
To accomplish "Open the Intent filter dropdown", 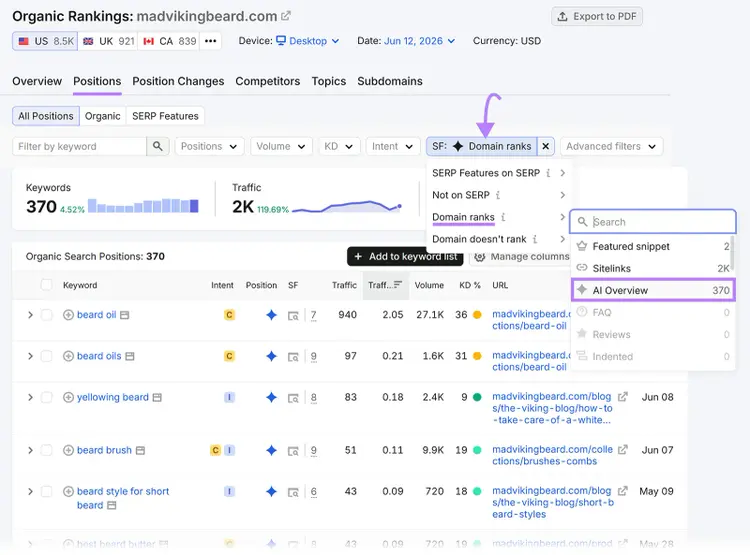I will pos(392,146).
